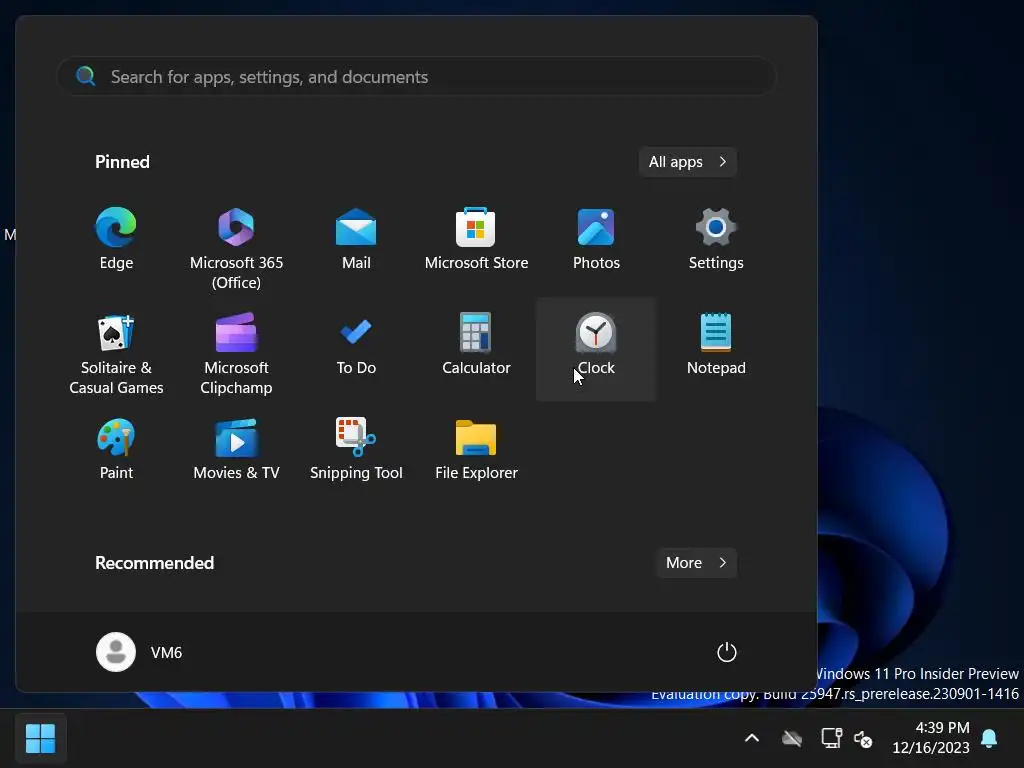This screenshot has width=1024, height=768.
Task: Open the Paint app
Action: pos(116,451)
